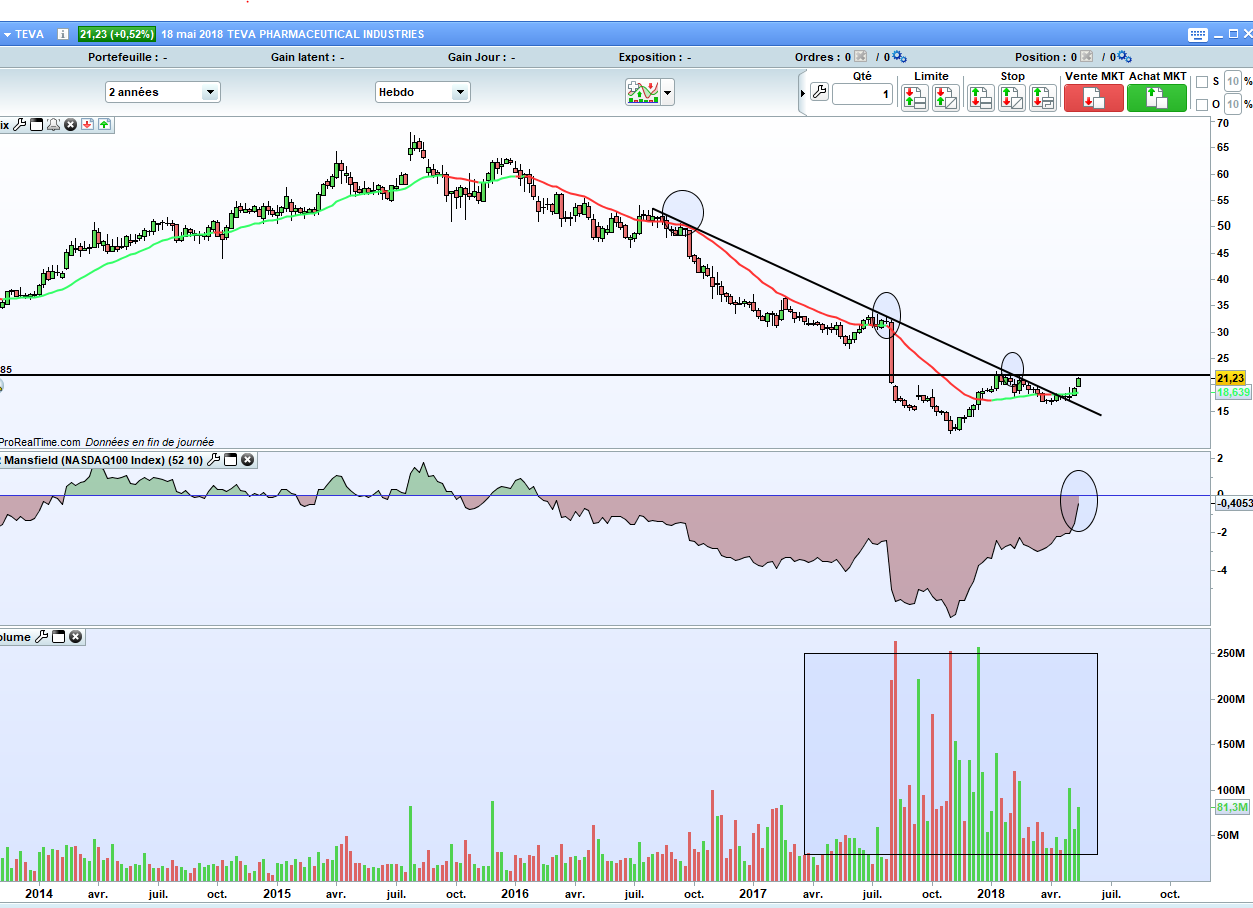Click the Portefeuille label

(x=121, y=57)
